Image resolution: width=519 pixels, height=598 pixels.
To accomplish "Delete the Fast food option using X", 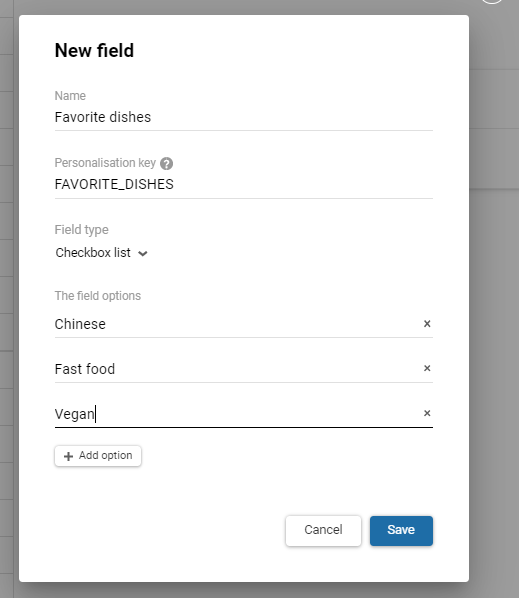I will (427, 368).
